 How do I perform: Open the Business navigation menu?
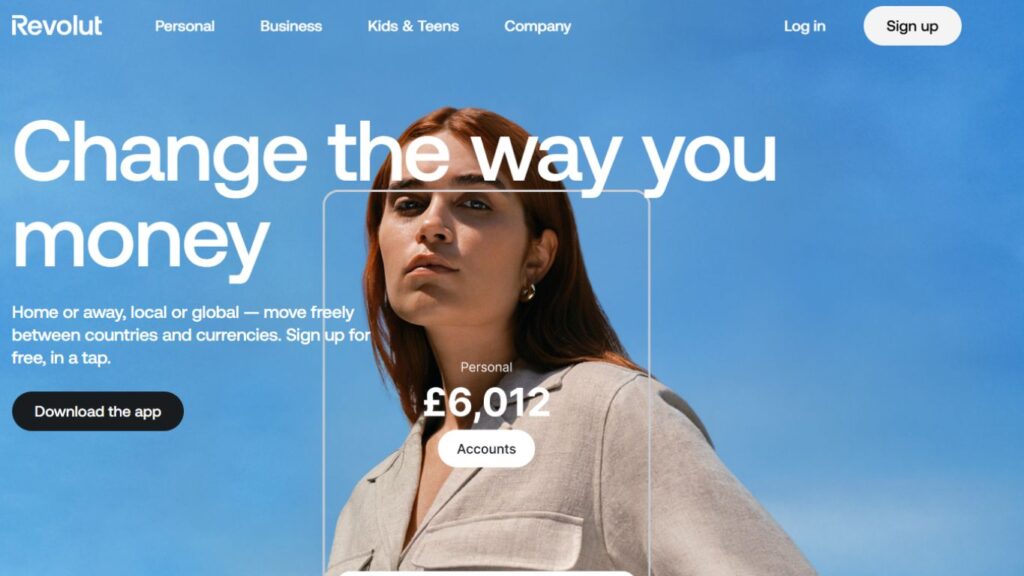291,26
